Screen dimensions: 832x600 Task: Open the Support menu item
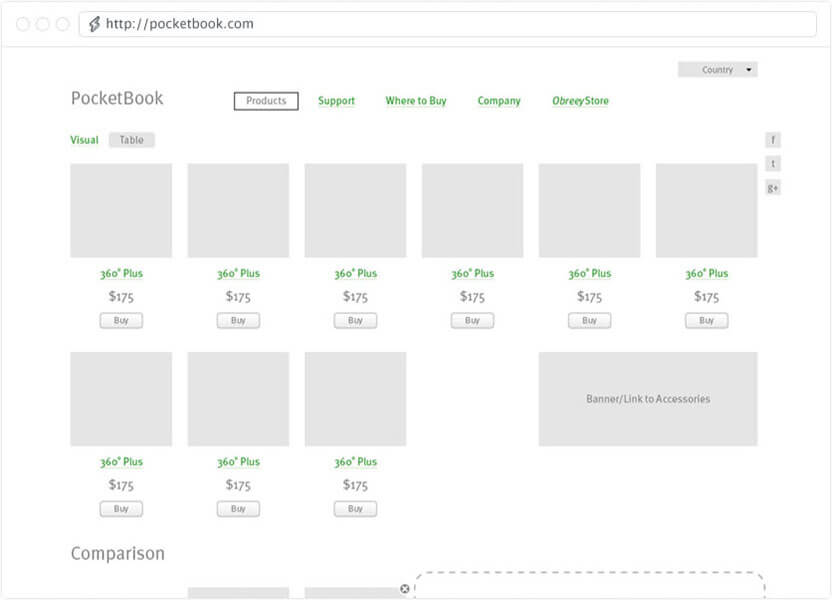(x=336, y=101)
